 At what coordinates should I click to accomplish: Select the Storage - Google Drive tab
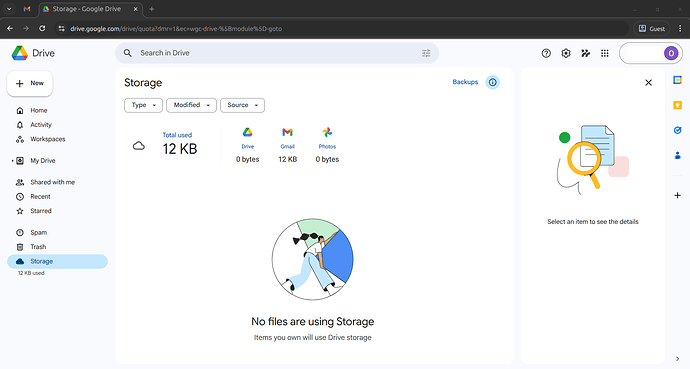(91, 9)
